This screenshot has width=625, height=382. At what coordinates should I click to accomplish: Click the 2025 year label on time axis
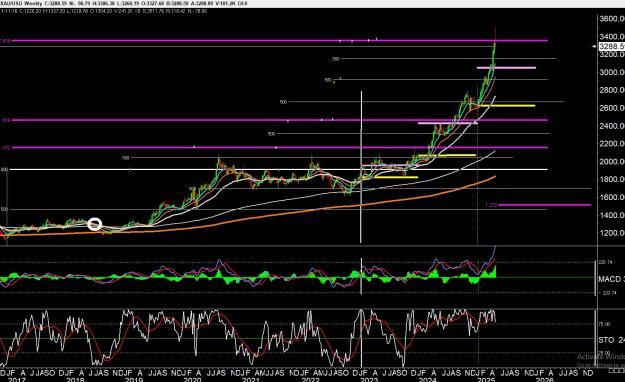click(x=486, y=379)
